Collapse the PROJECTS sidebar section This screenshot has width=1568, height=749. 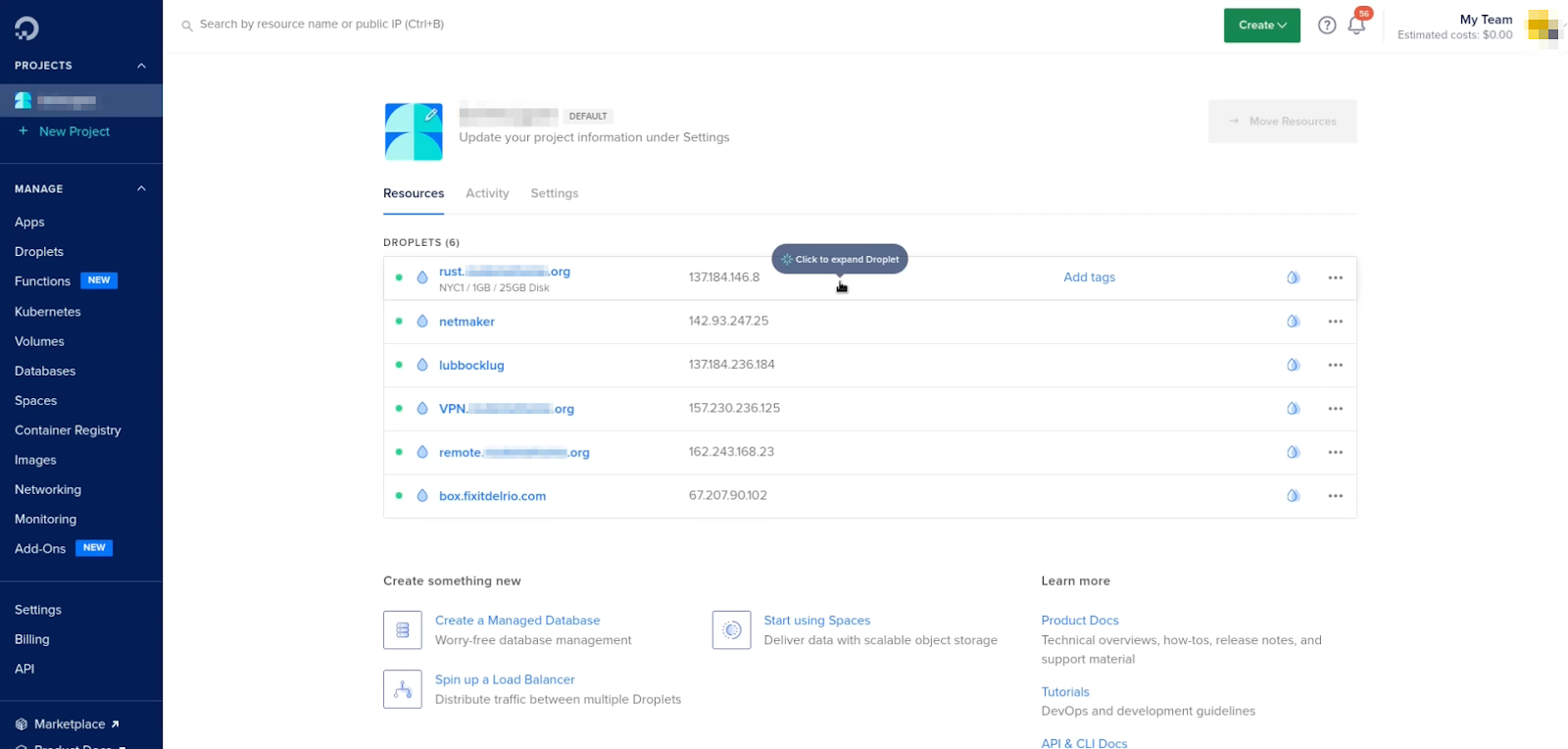pos(141,66)
